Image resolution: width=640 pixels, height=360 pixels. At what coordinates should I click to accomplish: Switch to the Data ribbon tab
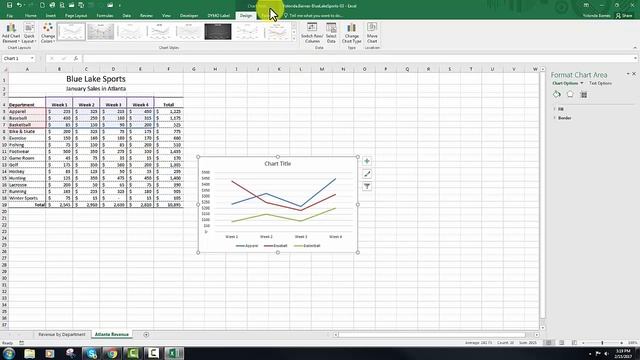tap(127, 16)
